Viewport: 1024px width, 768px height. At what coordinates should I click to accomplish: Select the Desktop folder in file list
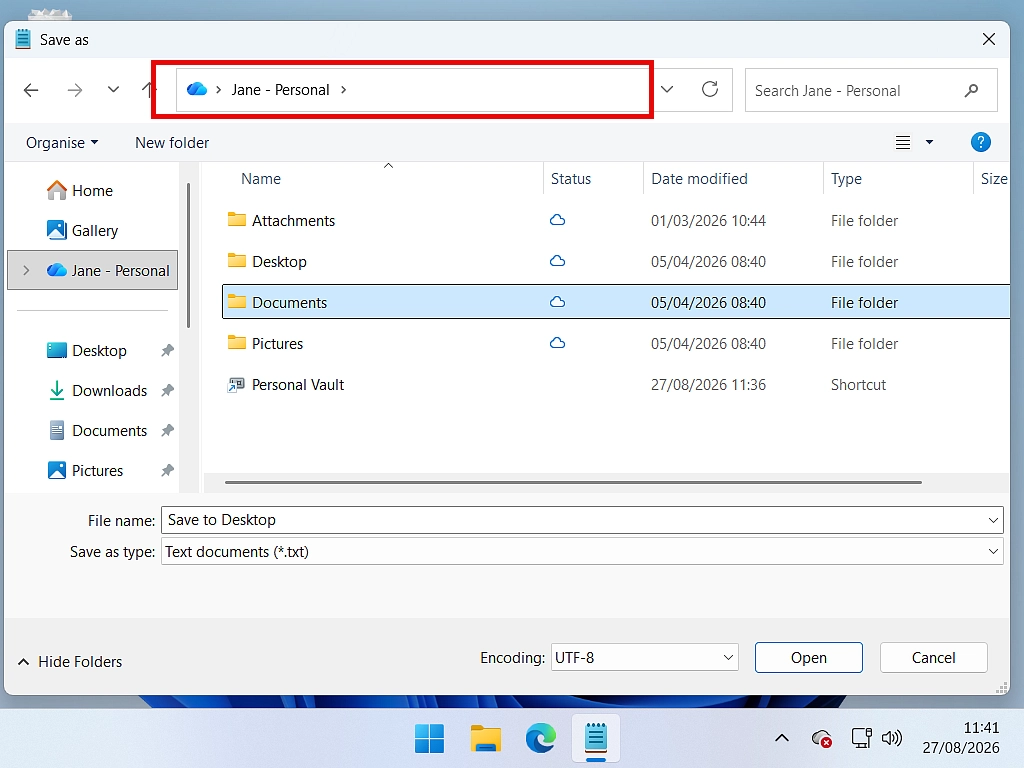click(x=616, y=262)
